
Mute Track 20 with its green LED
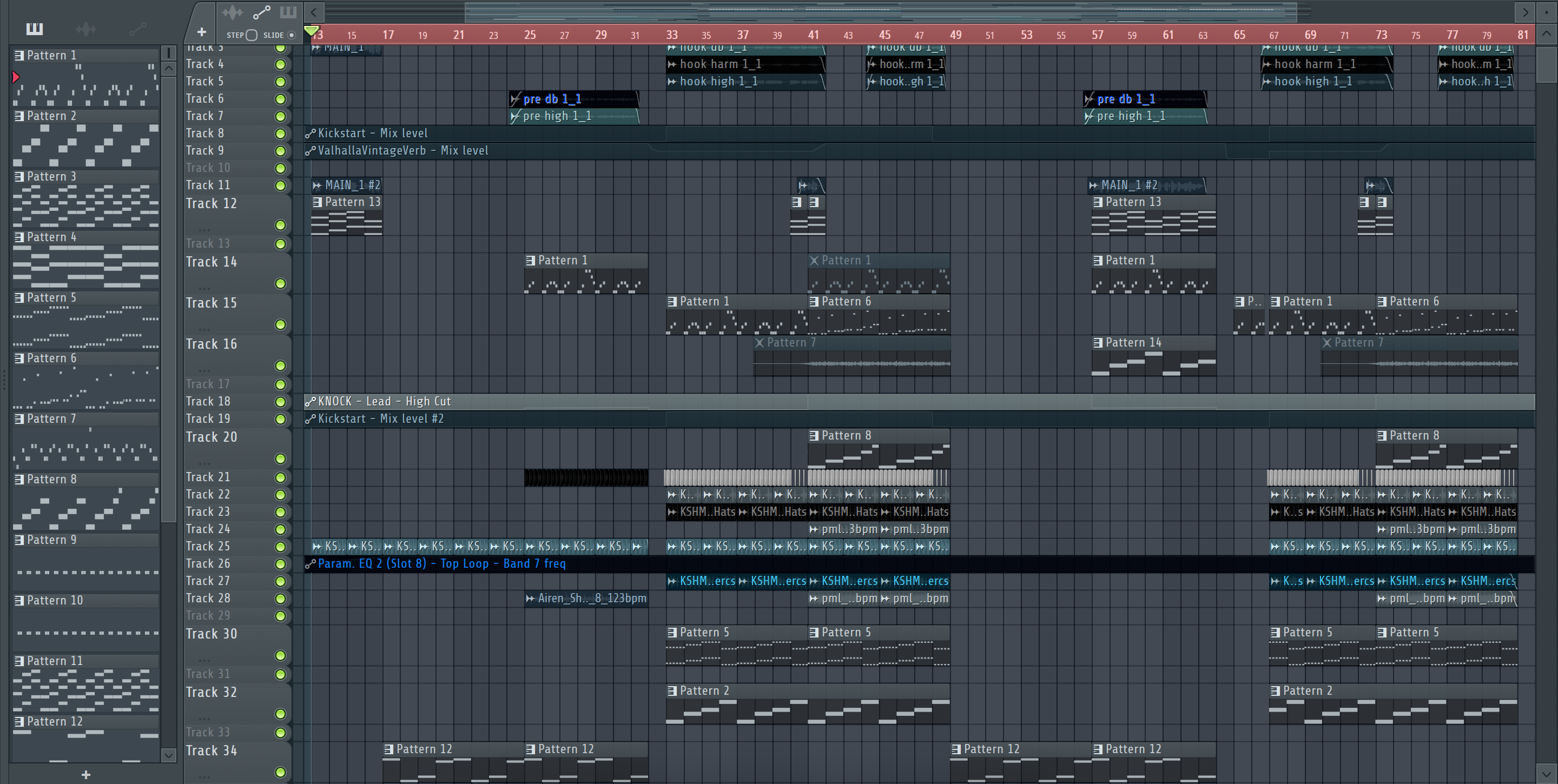pyautogui.click(x=280, y=459)
